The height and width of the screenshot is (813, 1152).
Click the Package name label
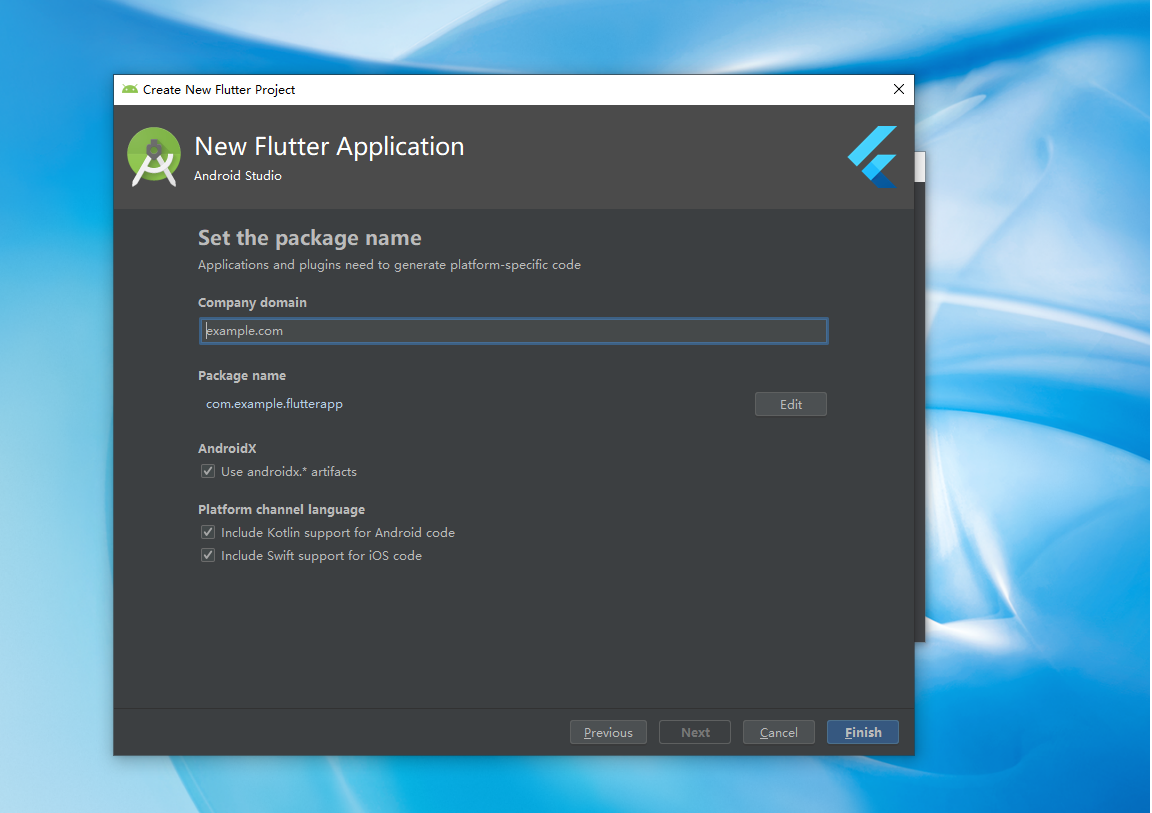(x=242, y=375)
